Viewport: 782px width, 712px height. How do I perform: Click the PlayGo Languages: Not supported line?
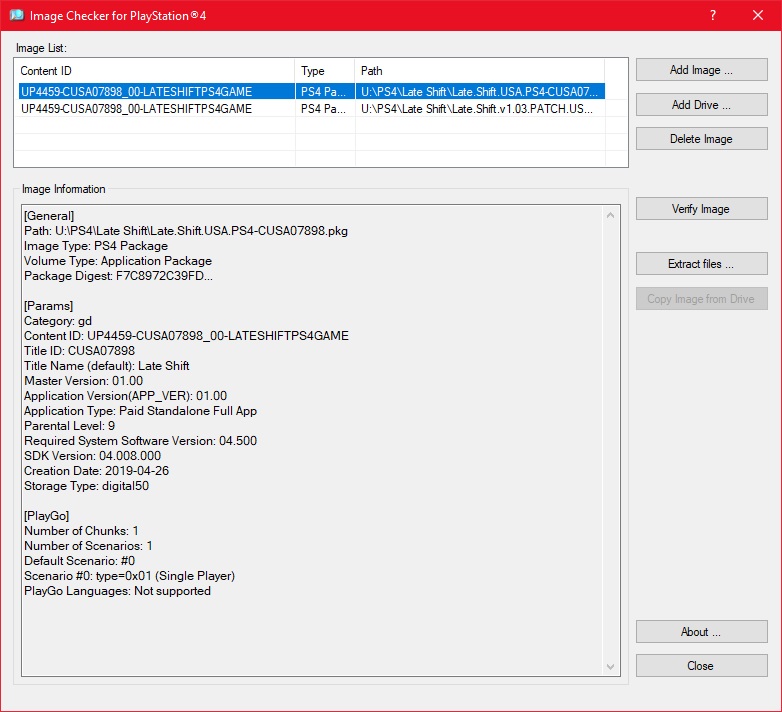(117, 591)
